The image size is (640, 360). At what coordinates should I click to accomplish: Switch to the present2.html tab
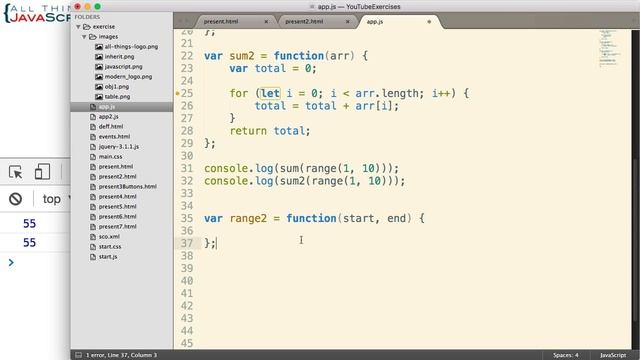304,22
